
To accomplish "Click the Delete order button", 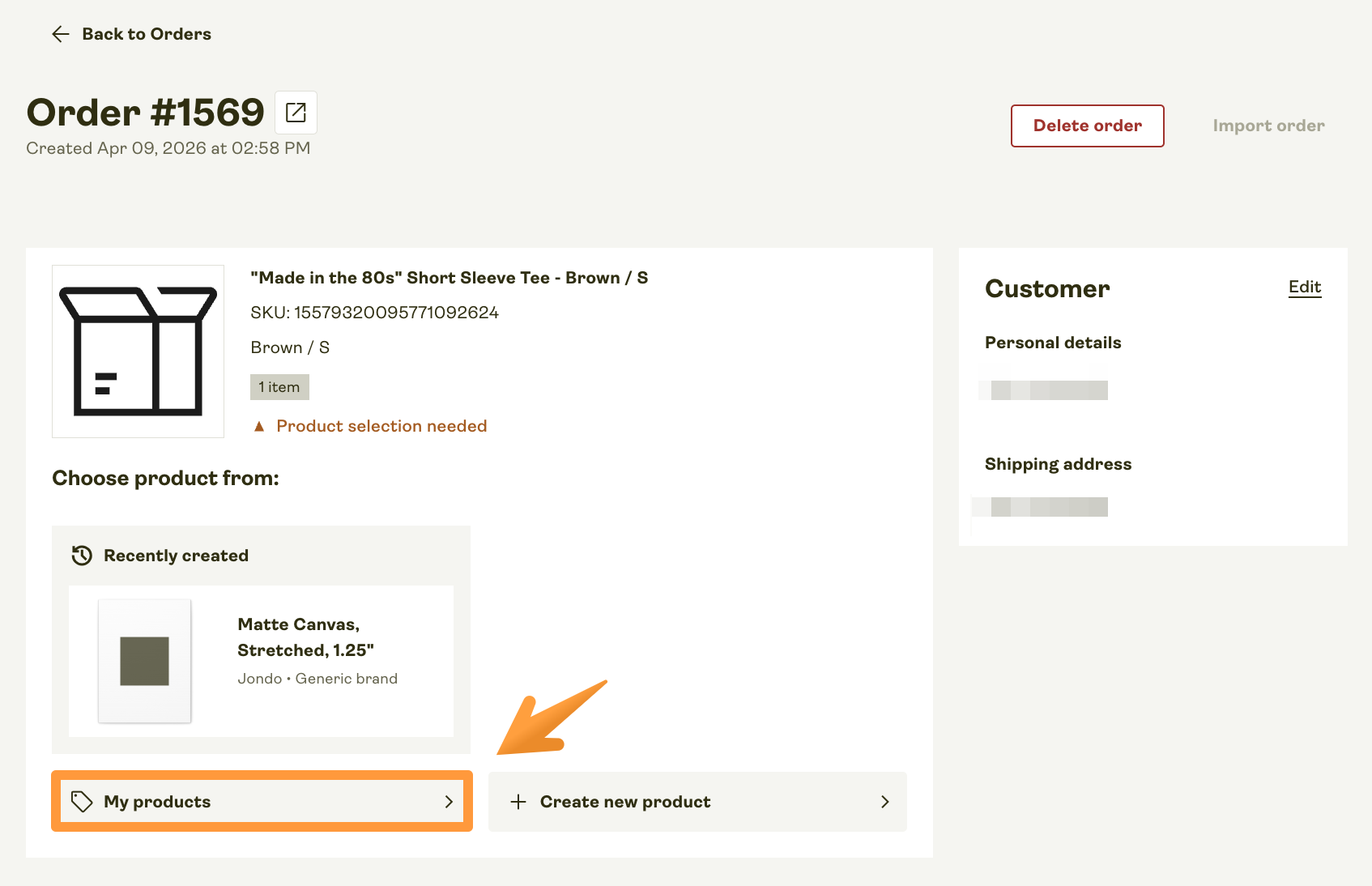I will 1087,126.
